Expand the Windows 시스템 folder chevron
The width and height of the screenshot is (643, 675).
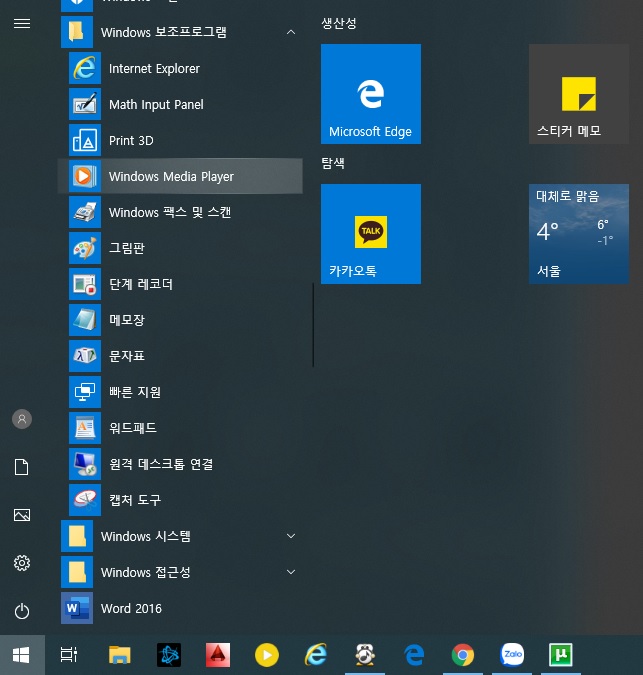(x=291, y=536)
